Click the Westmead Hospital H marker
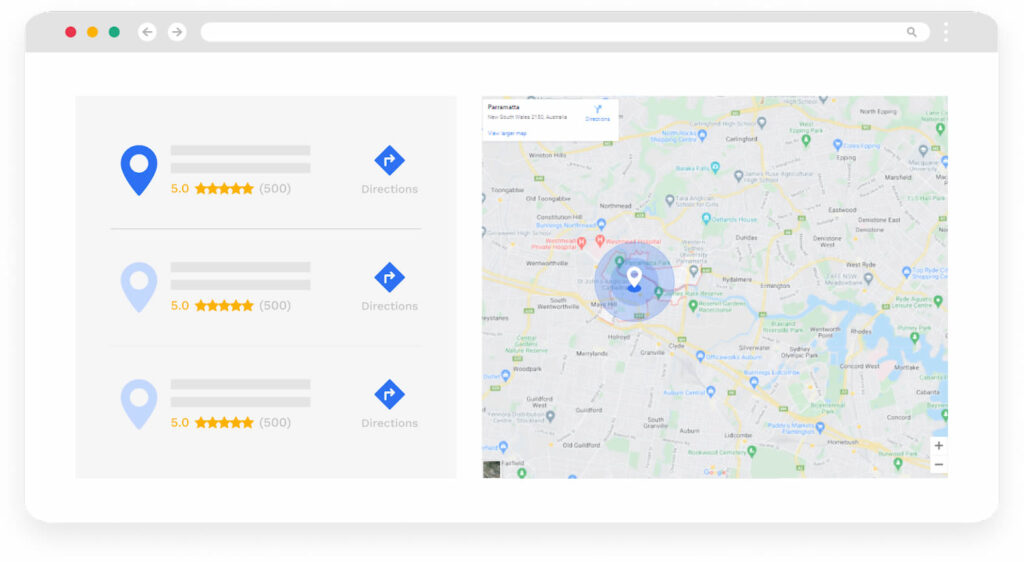 pyautogui.click(x=600, y=241)
